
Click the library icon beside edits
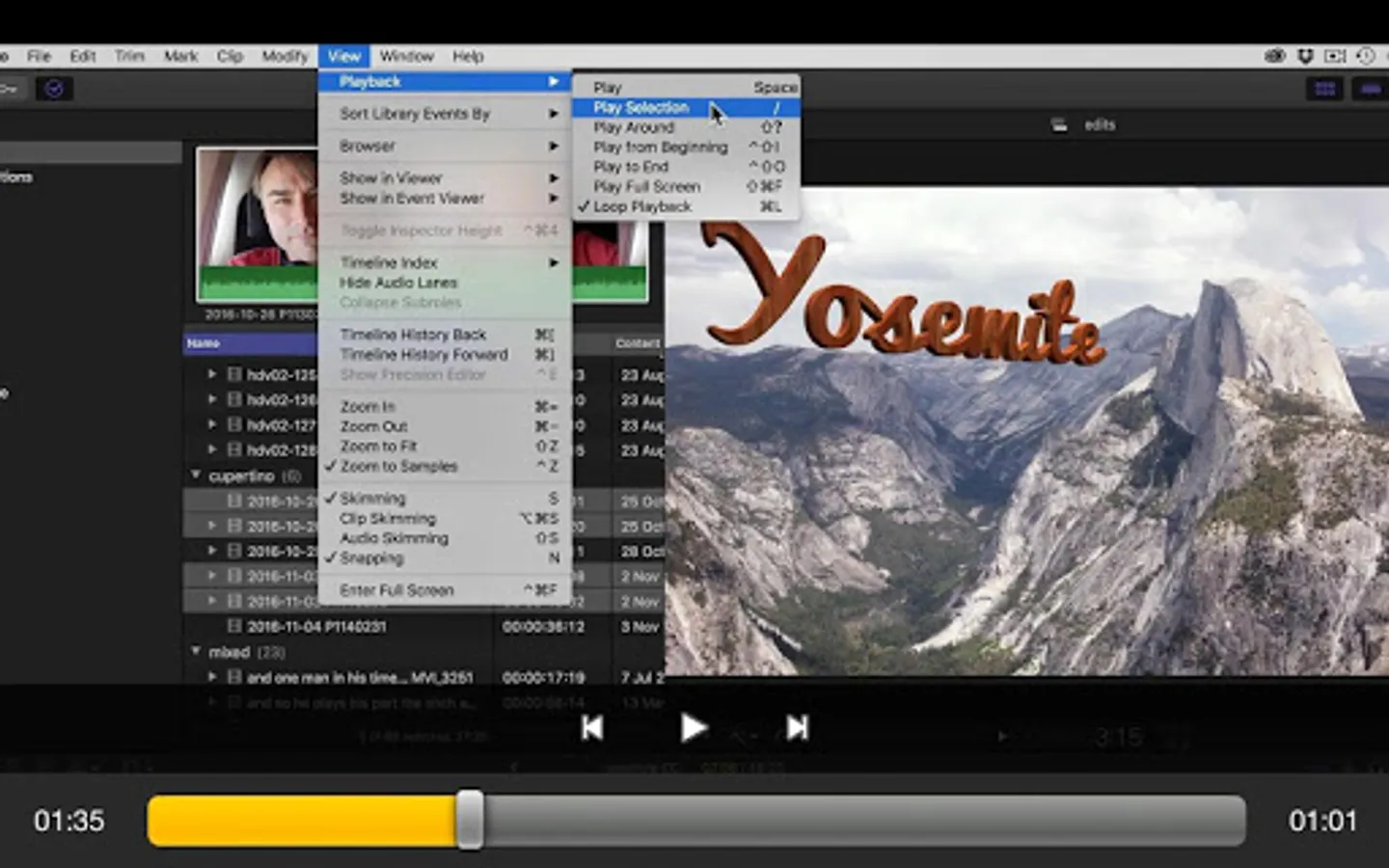[1059, 124]
